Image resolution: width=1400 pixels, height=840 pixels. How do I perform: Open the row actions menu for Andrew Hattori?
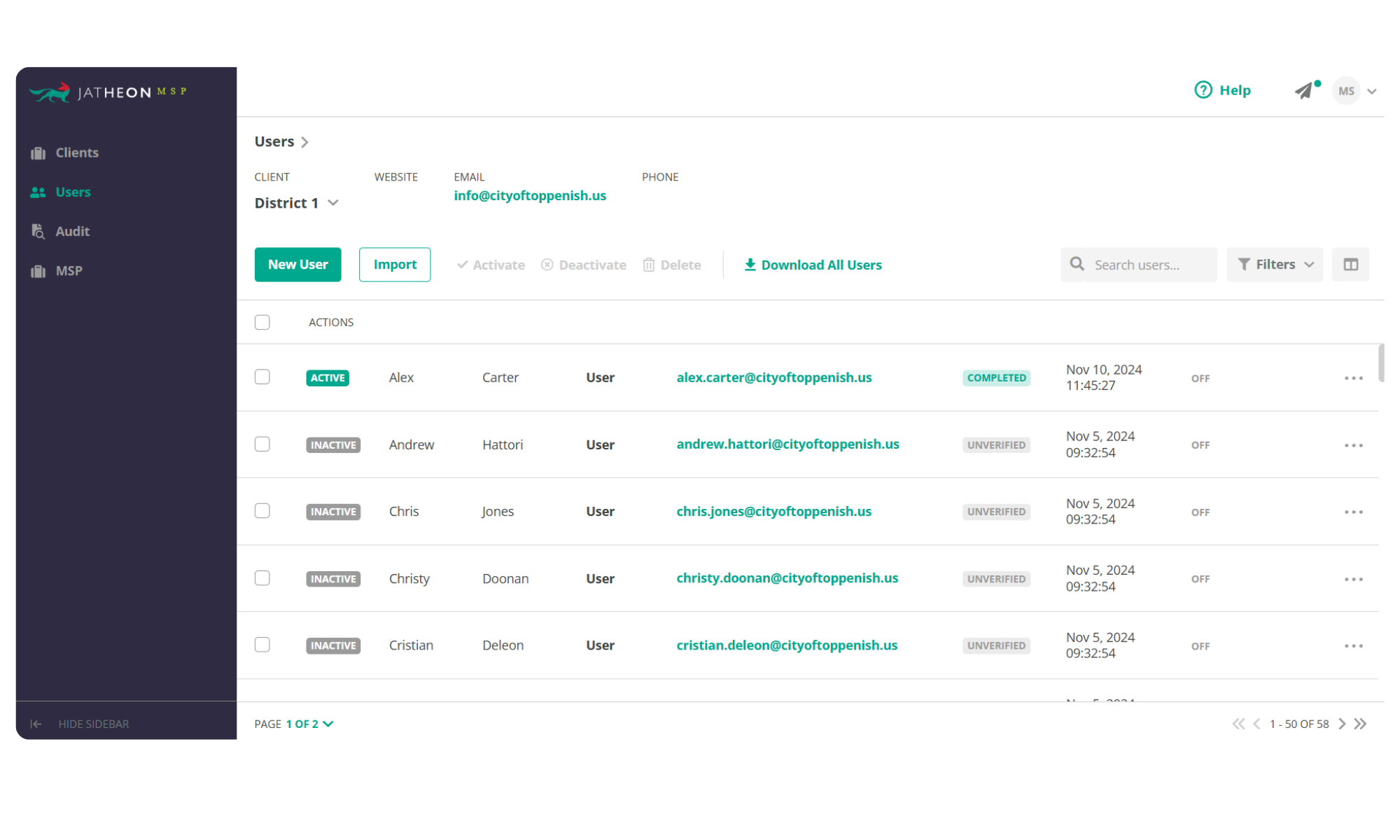click(x=1354, y=444)
